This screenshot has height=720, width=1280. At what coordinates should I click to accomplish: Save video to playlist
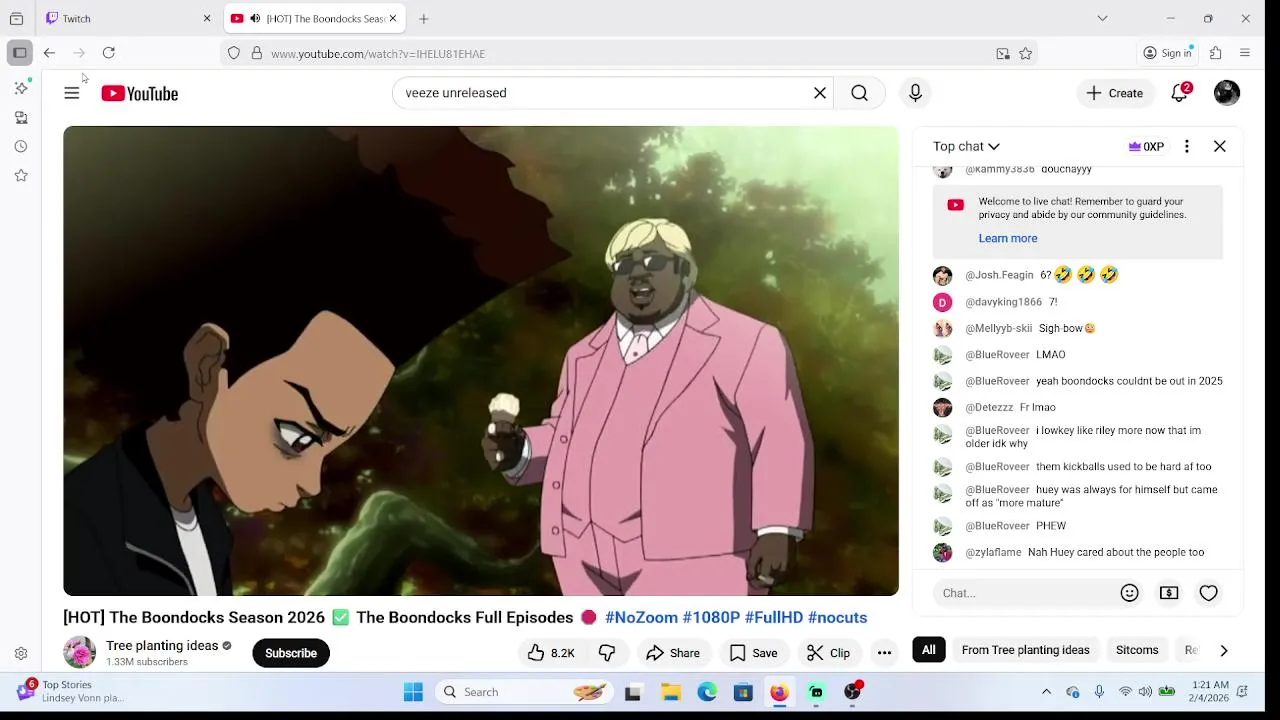[753, 653]
